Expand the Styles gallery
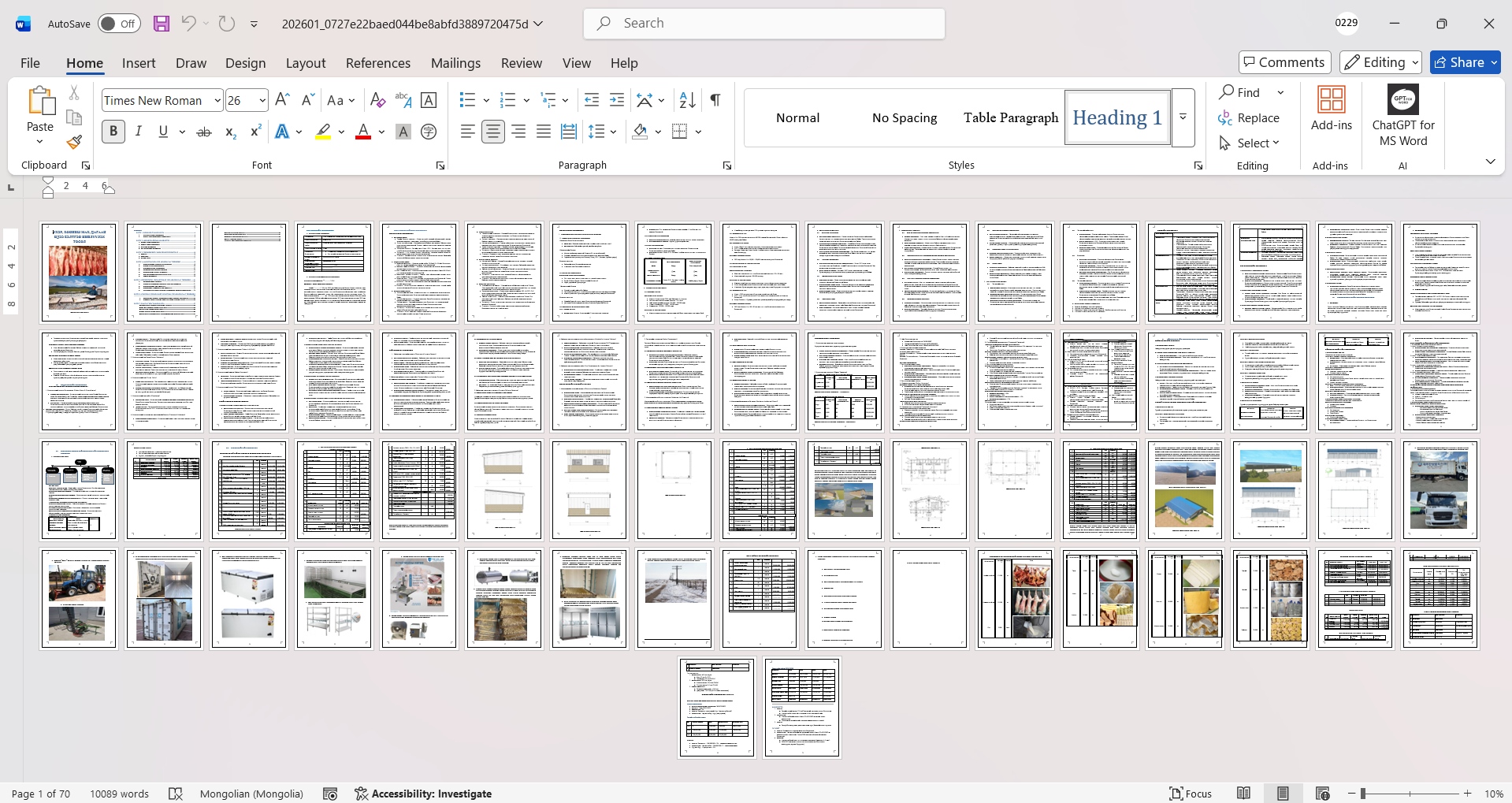The height and width of the screenshot is (803, 1512). (1183, 117)
